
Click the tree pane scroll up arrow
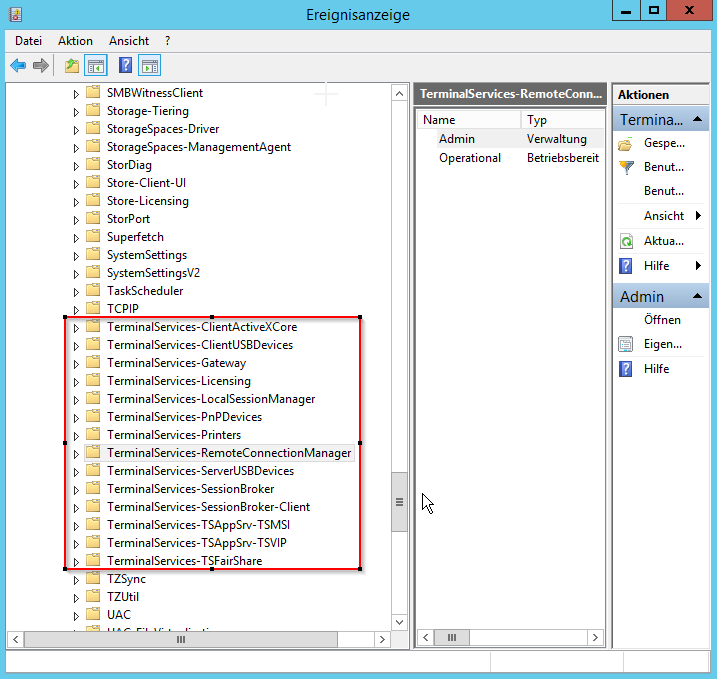[x=399, y=94]
